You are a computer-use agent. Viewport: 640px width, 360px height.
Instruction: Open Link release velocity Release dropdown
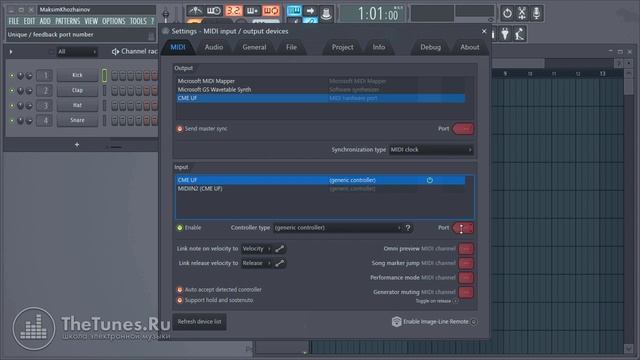coord(257,263)
